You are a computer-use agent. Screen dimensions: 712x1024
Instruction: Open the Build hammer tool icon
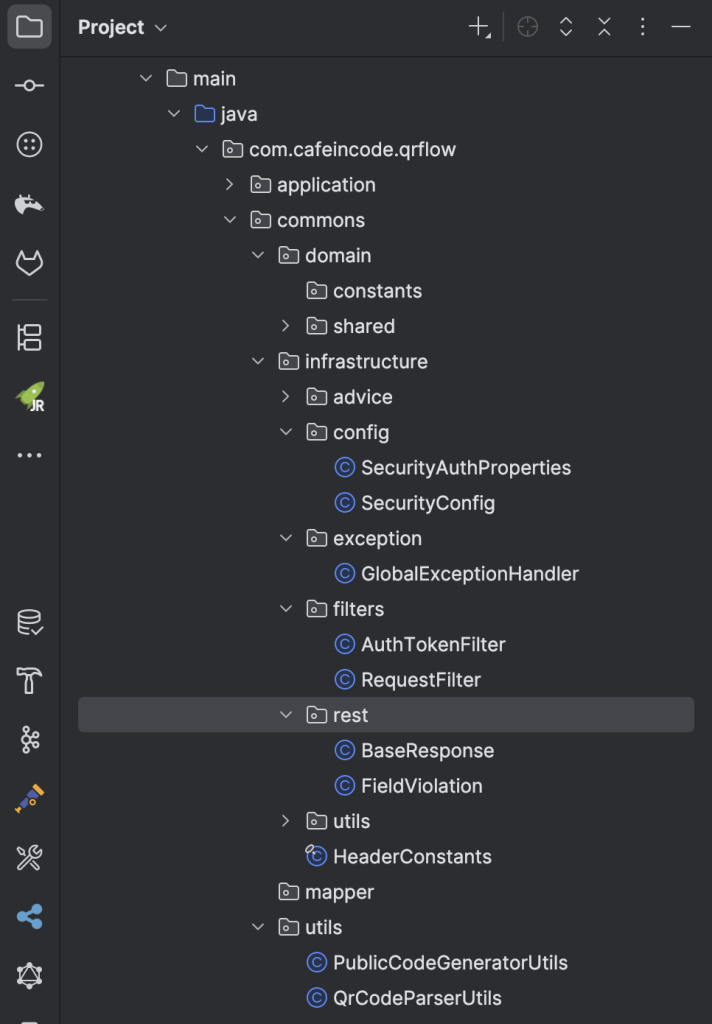coord(30,681)
